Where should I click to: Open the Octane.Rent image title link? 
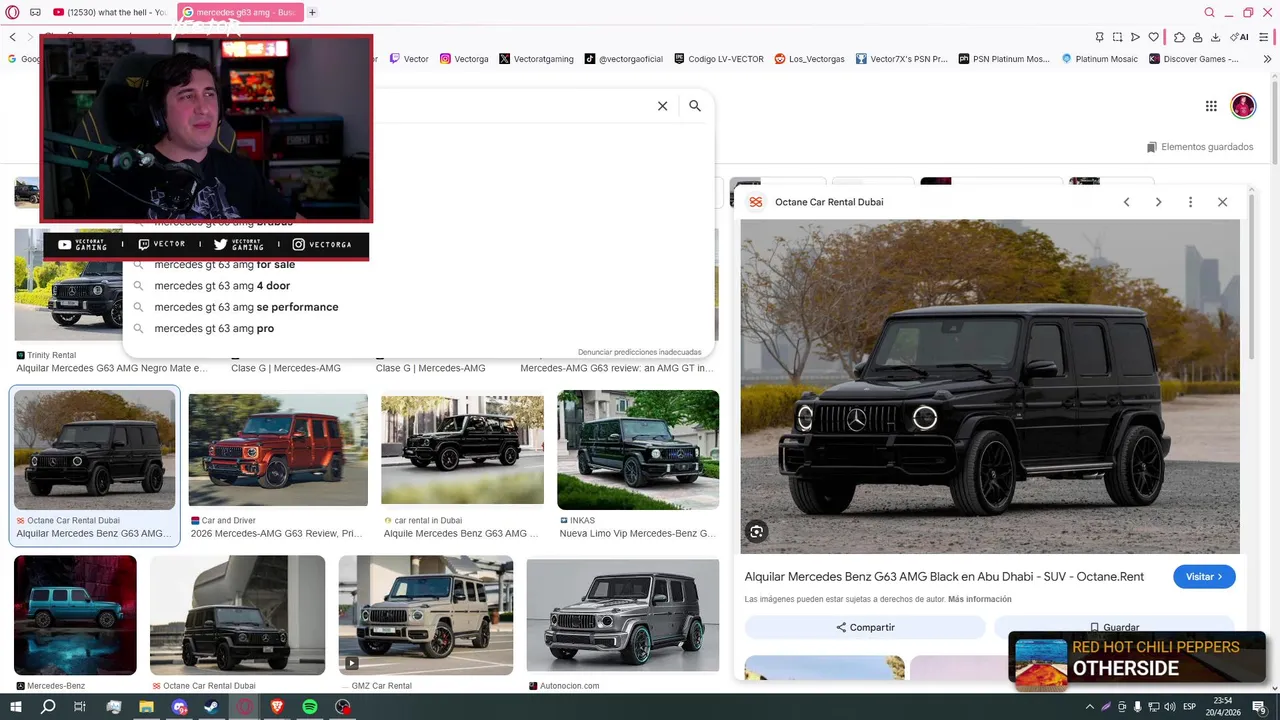[x=944, y=577]
